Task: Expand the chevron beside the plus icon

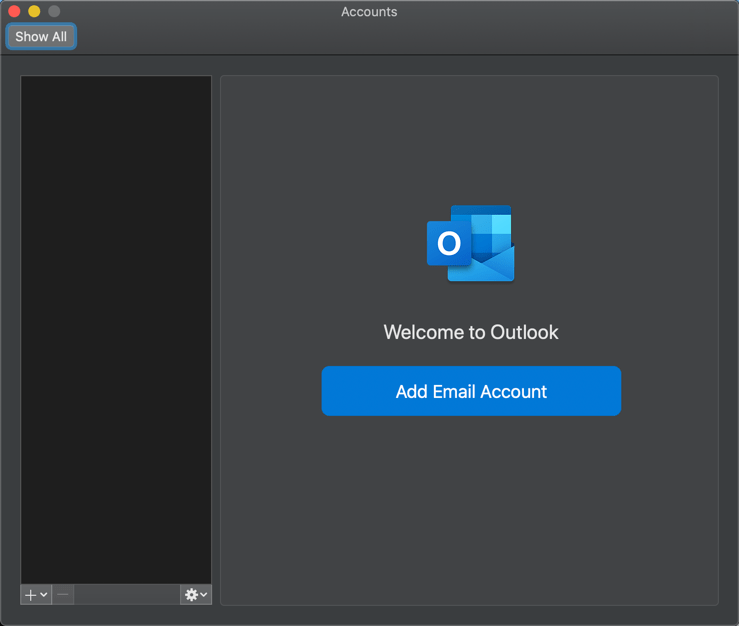Action: pyautogui.click(x=44, y=595)
